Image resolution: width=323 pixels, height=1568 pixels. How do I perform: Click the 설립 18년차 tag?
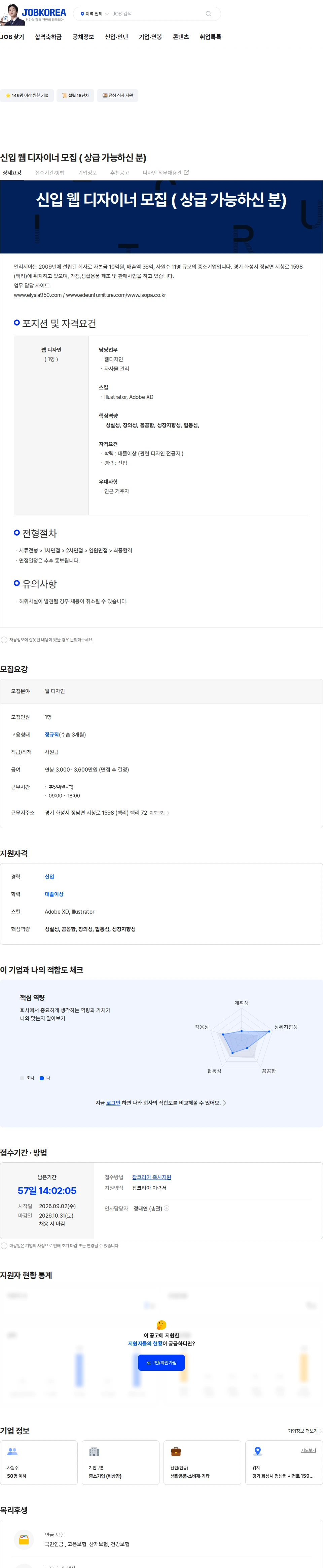(x=75, y=96)
